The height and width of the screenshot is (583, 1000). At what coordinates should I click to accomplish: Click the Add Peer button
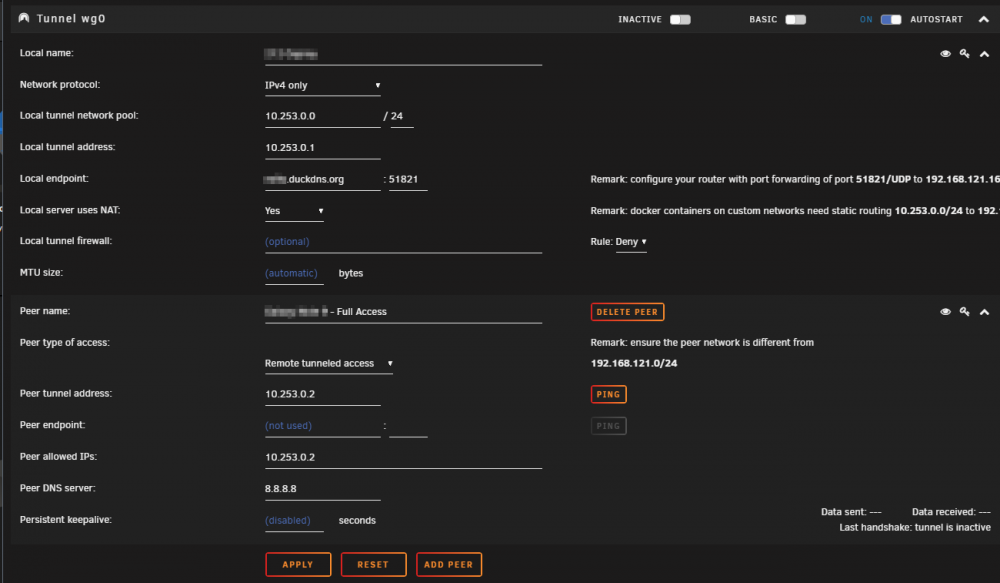click(x=448, y=565)
